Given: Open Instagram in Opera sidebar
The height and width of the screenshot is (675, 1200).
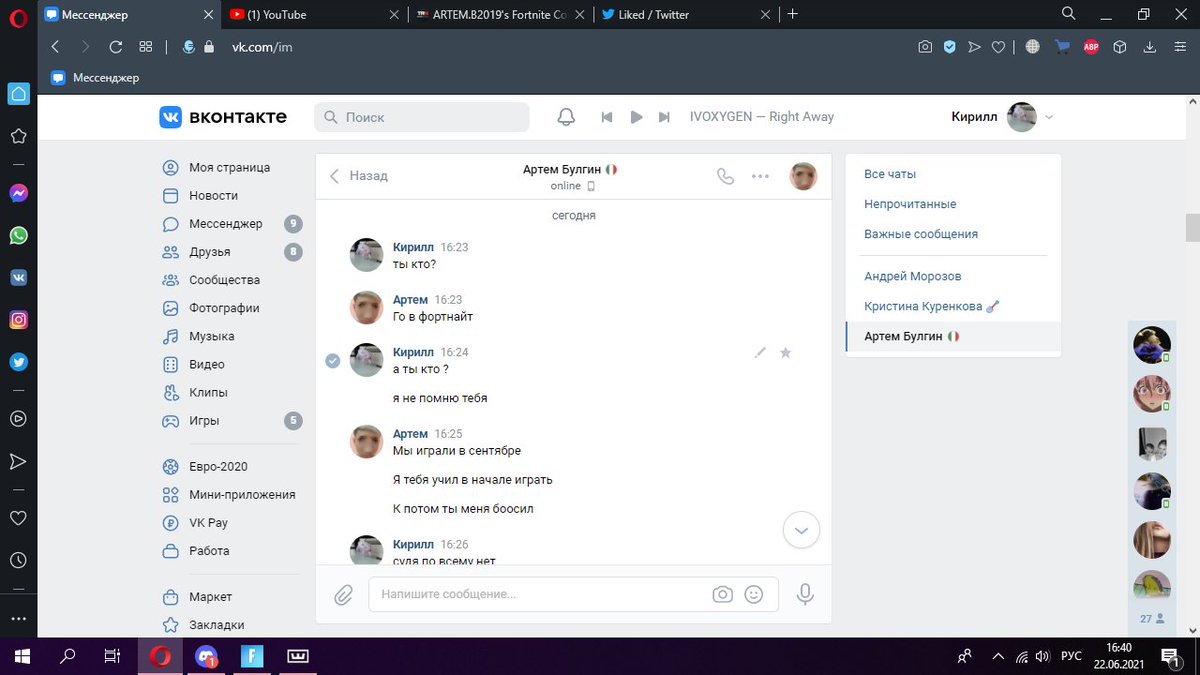Looking at the screenshot, I should tap(18, 320).
